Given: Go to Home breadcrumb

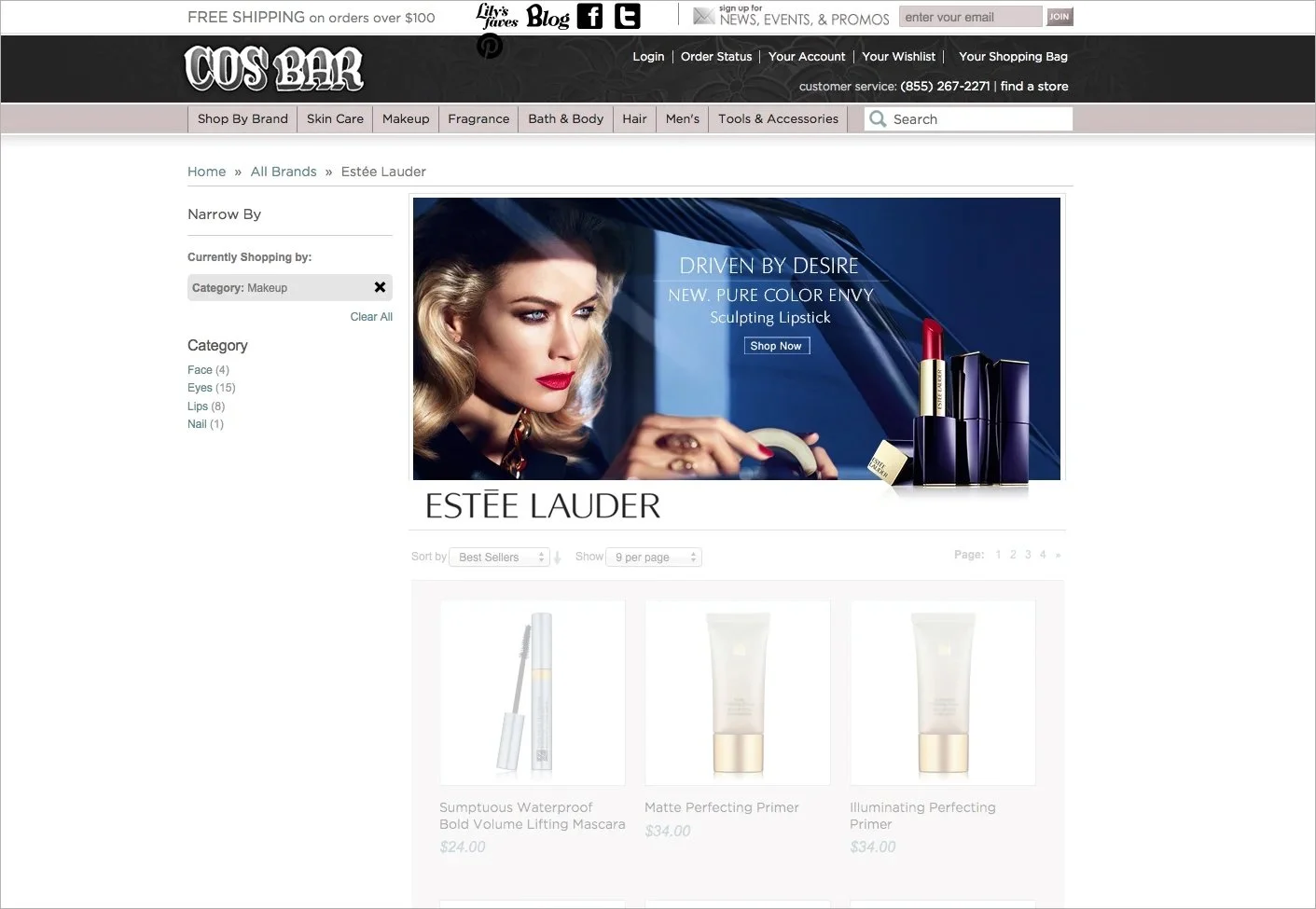Looking at the screenshot, I should (x=206, y=172).
